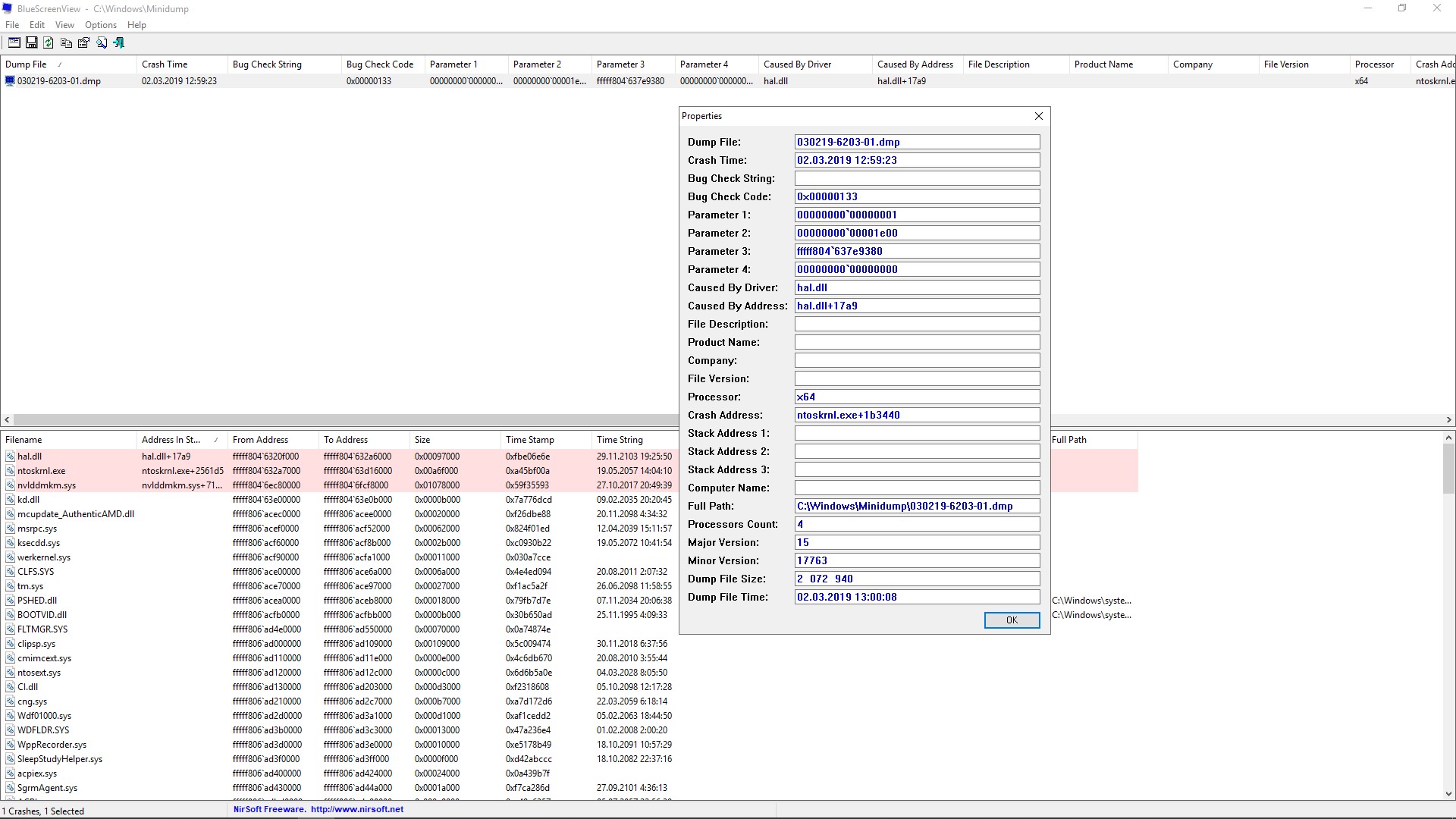Select the Wdf01000.sys row

click(569, 716)
